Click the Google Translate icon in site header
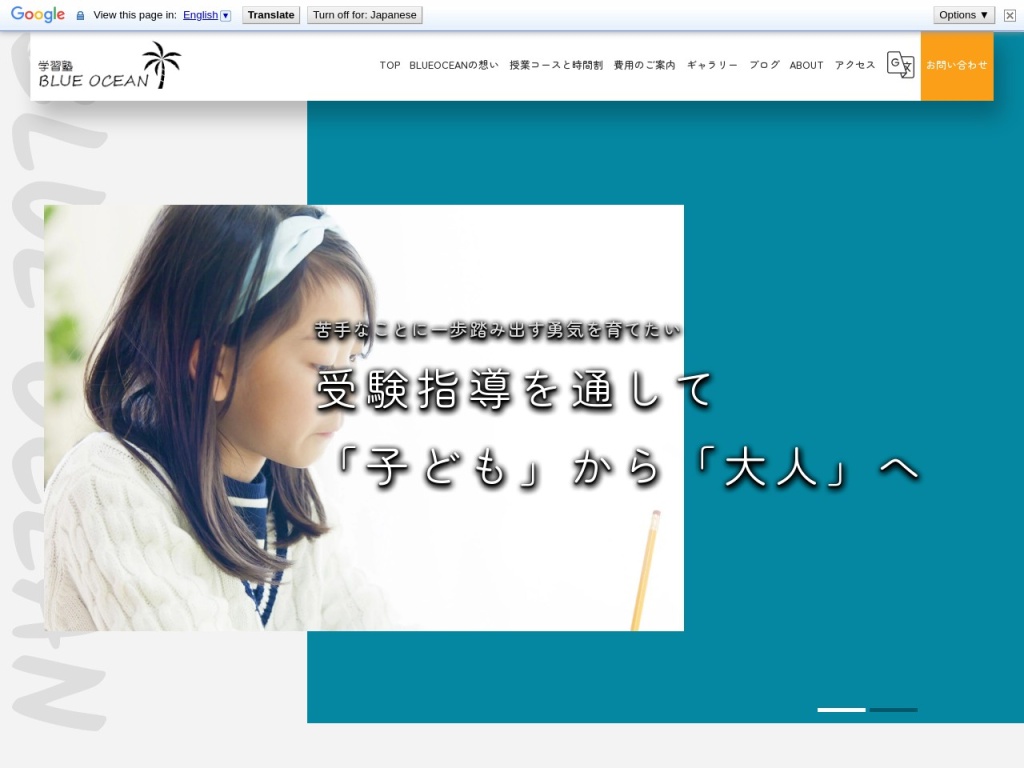 click(x=900, y=65)
